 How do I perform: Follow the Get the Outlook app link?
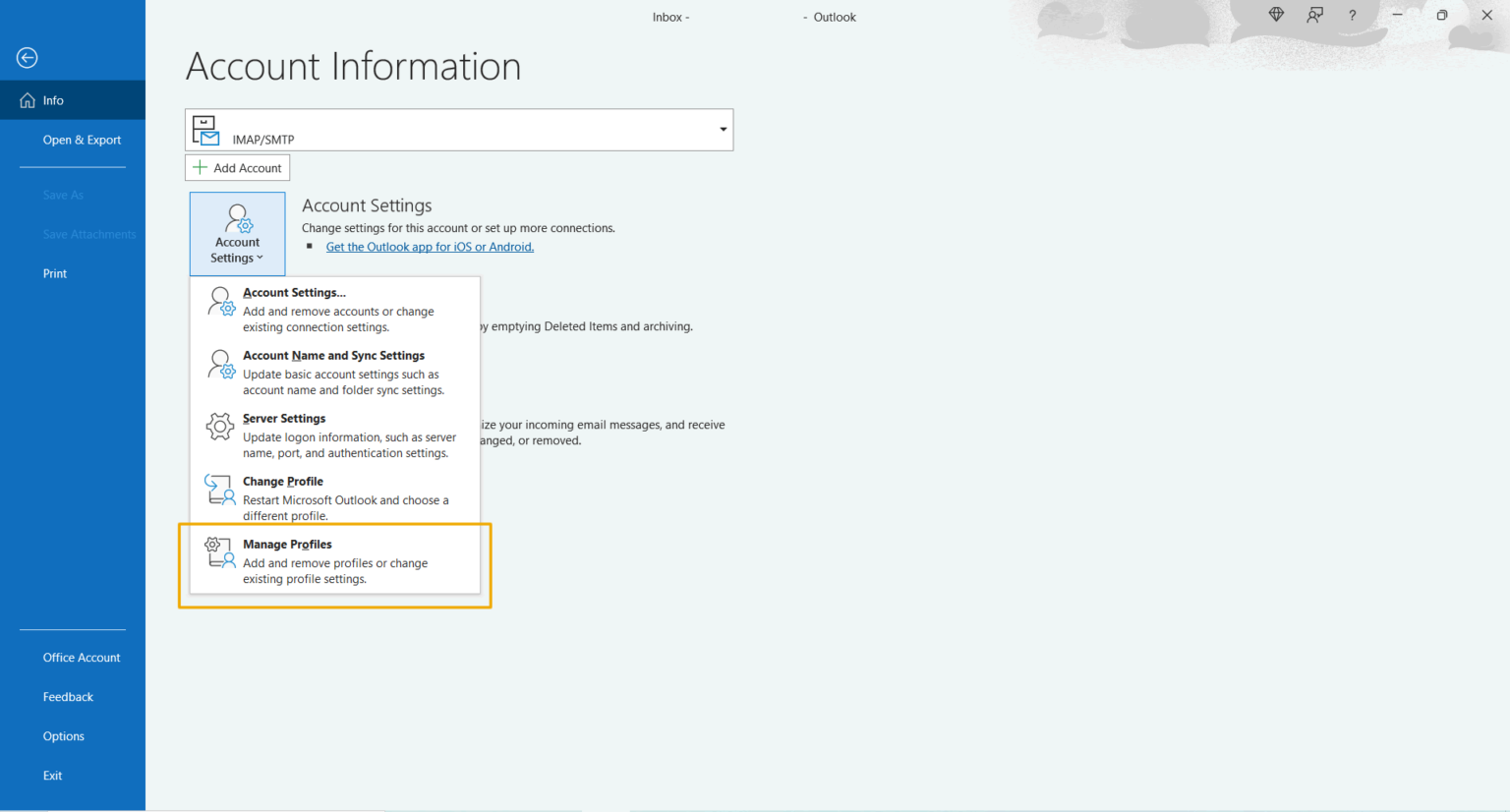[x=430, y=247]
